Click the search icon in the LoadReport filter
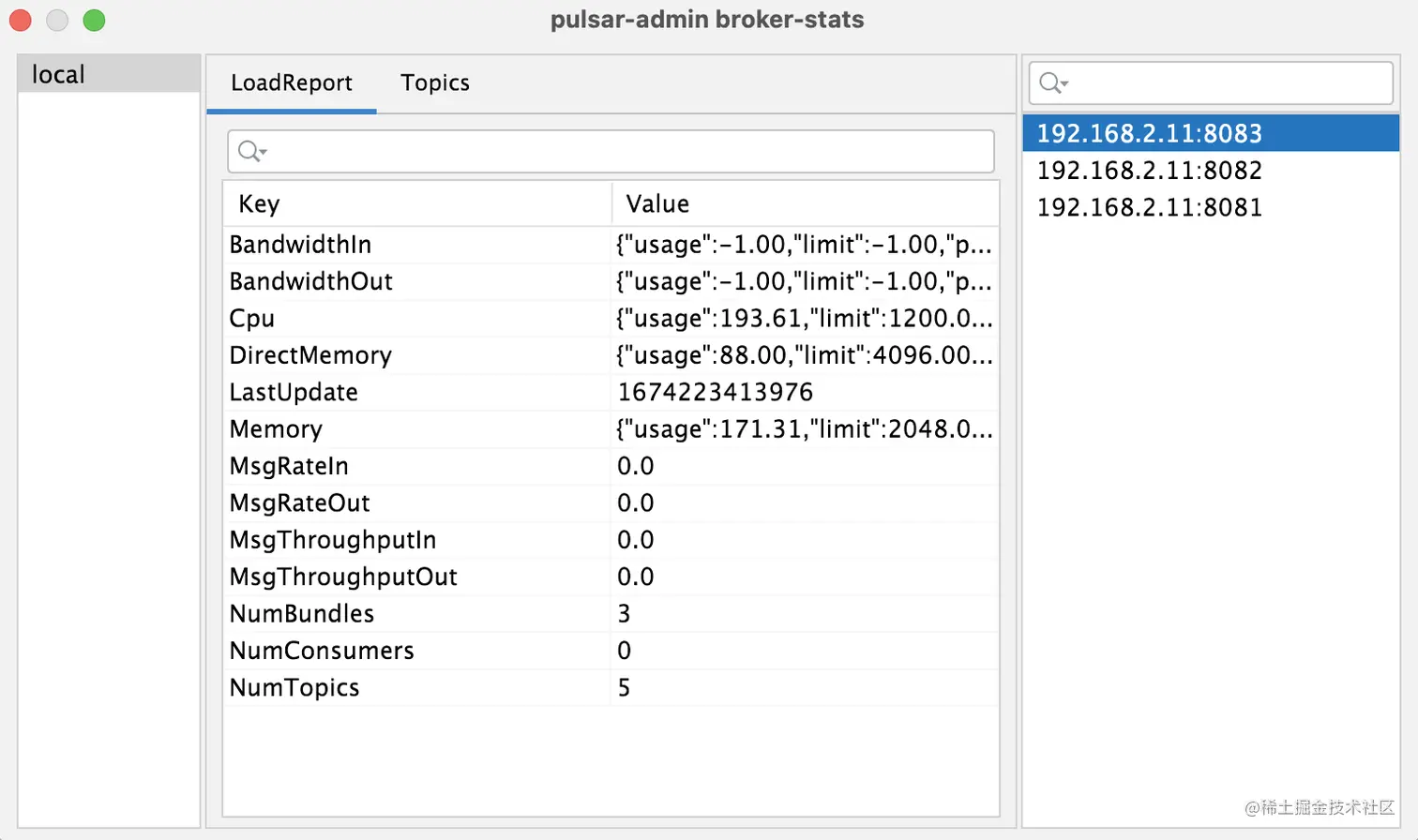Image resolution: width=1418 pixels, height=840 pixels. (x=251, y=151)
